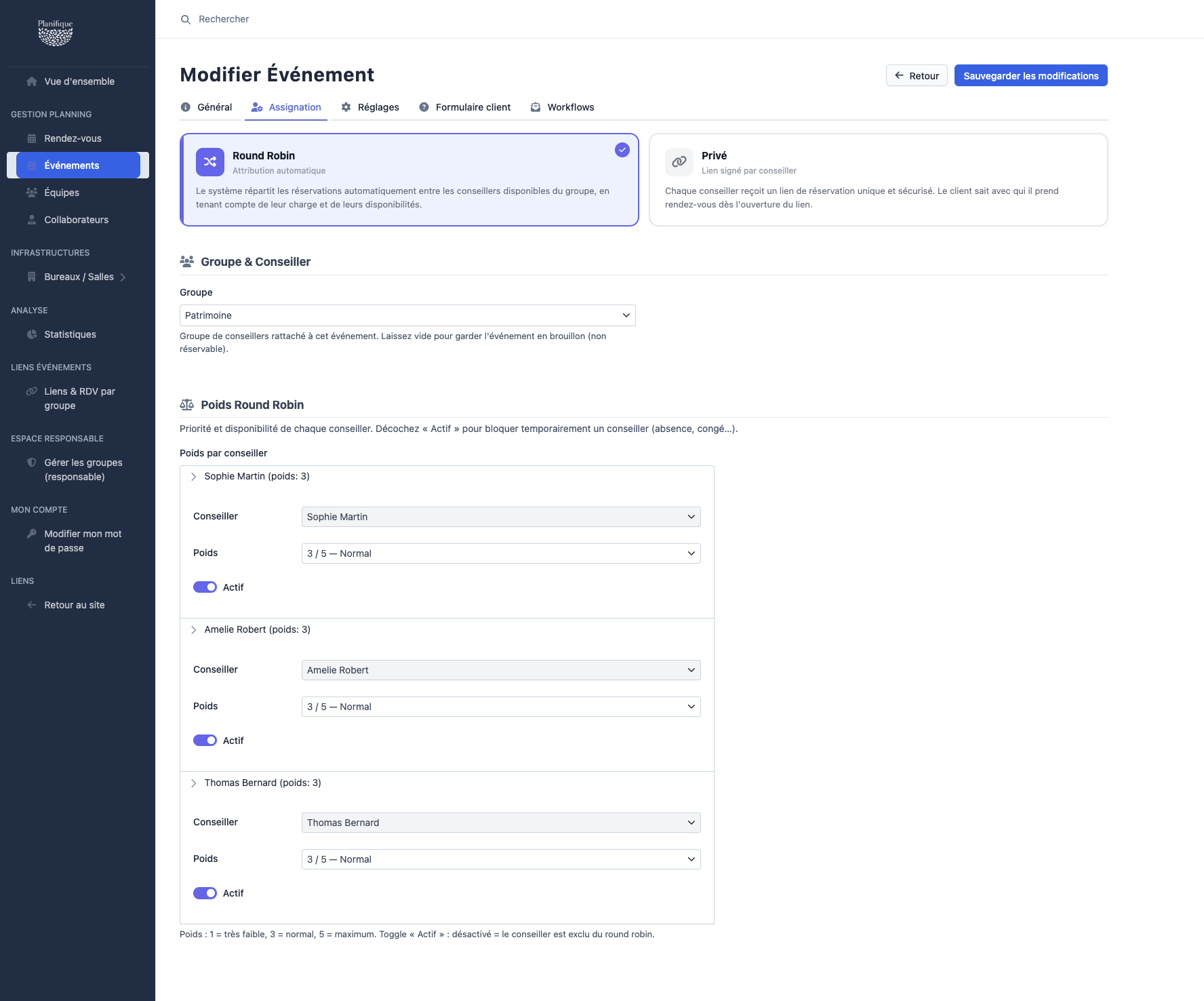Switch to the Réglages tab
Viewport: 1204px width, 1001px height.
point(370,107)
